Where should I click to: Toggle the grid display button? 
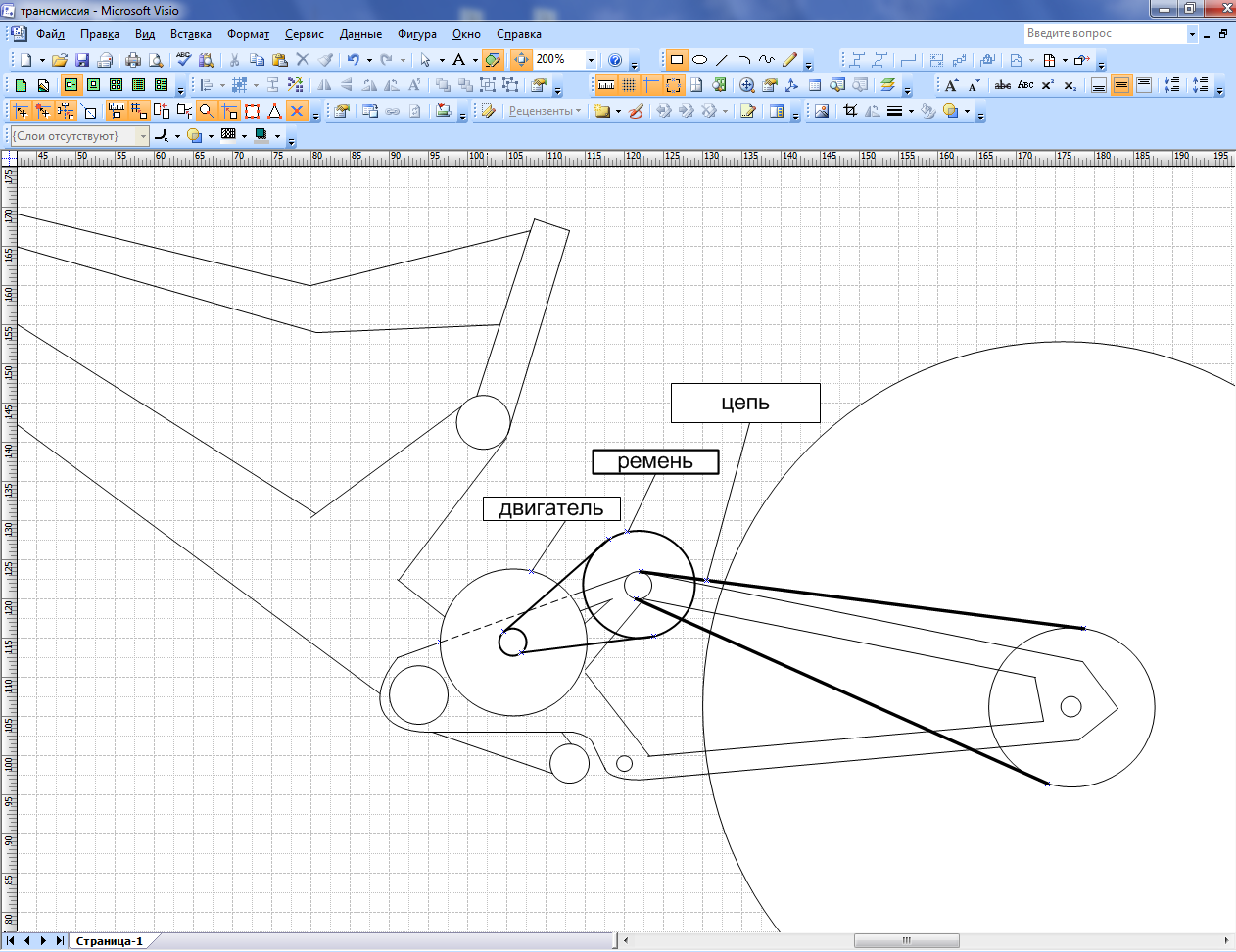(629, 85)
